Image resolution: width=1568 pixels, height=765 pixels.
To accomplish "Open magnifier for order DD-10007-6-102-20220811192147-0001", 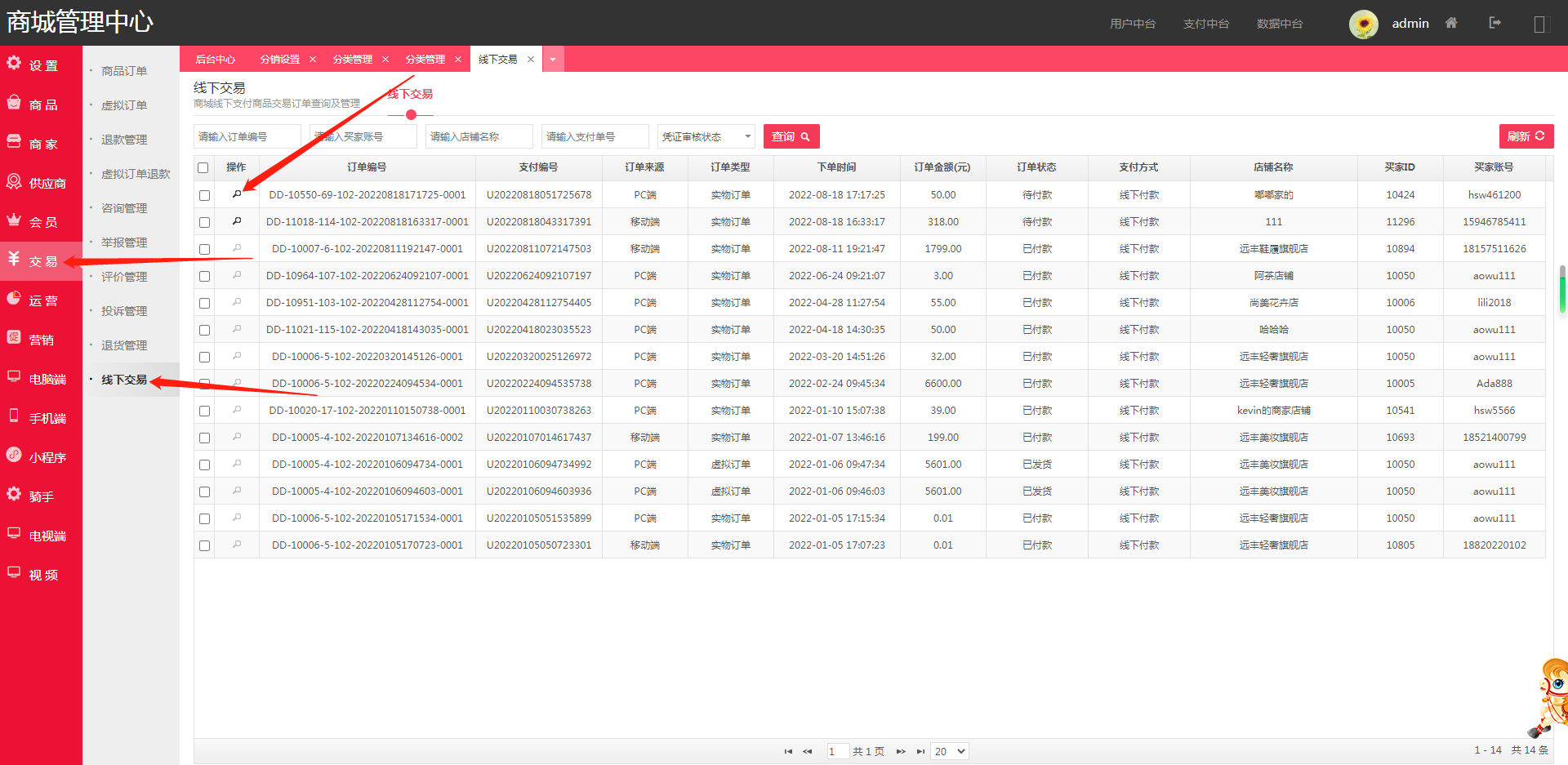I will coord(237,248).
